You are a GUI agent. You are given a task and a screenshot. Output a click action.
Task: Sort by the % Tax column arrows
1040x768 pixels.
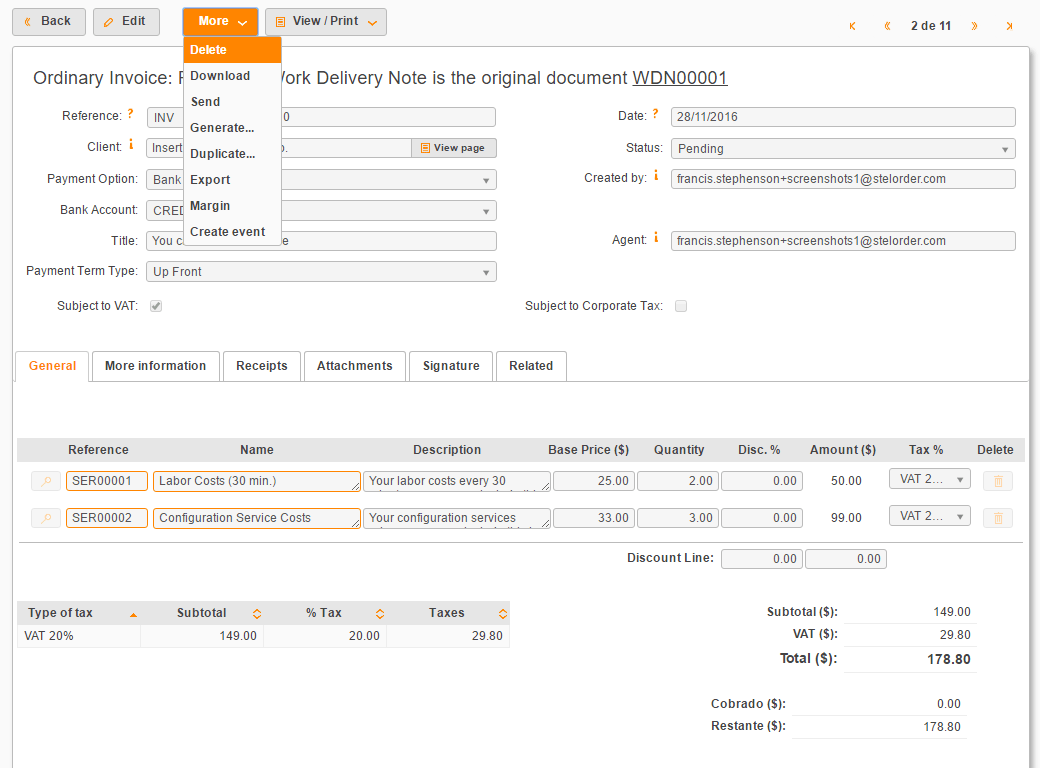(x=380, y=613)
